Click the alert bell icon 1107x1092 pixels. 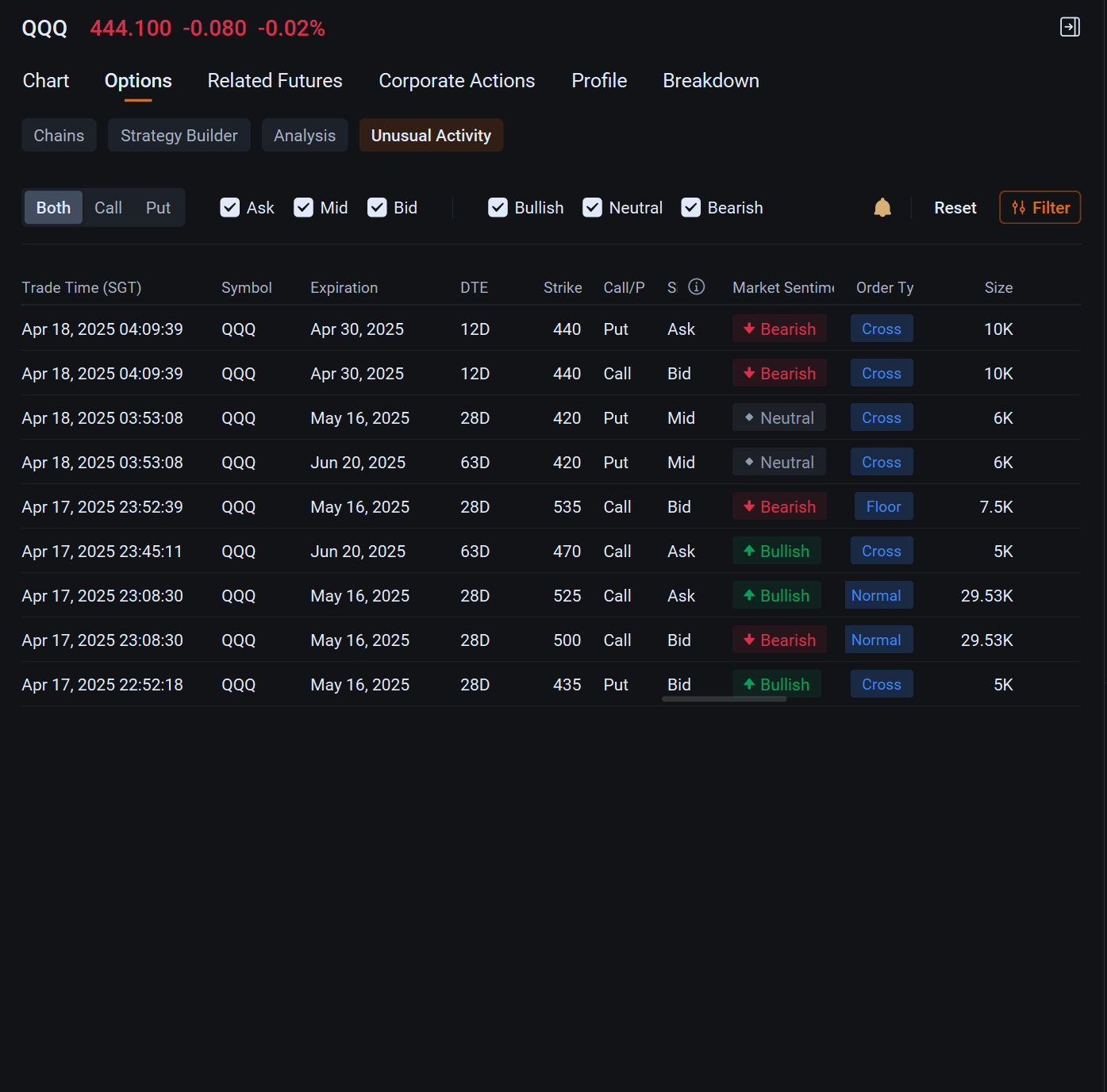[x=882, y=208]
